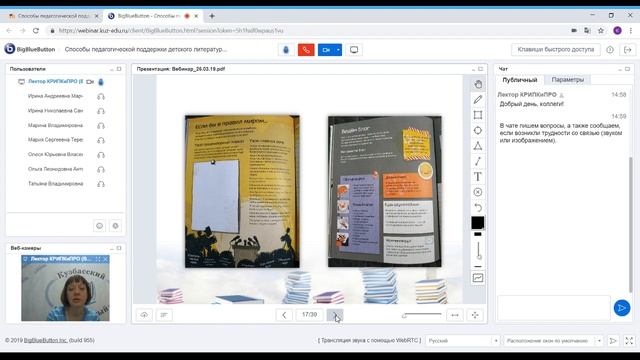Maximize the Чат panel
The width and height of the screenshot is (640, 360).
(627, 69)
